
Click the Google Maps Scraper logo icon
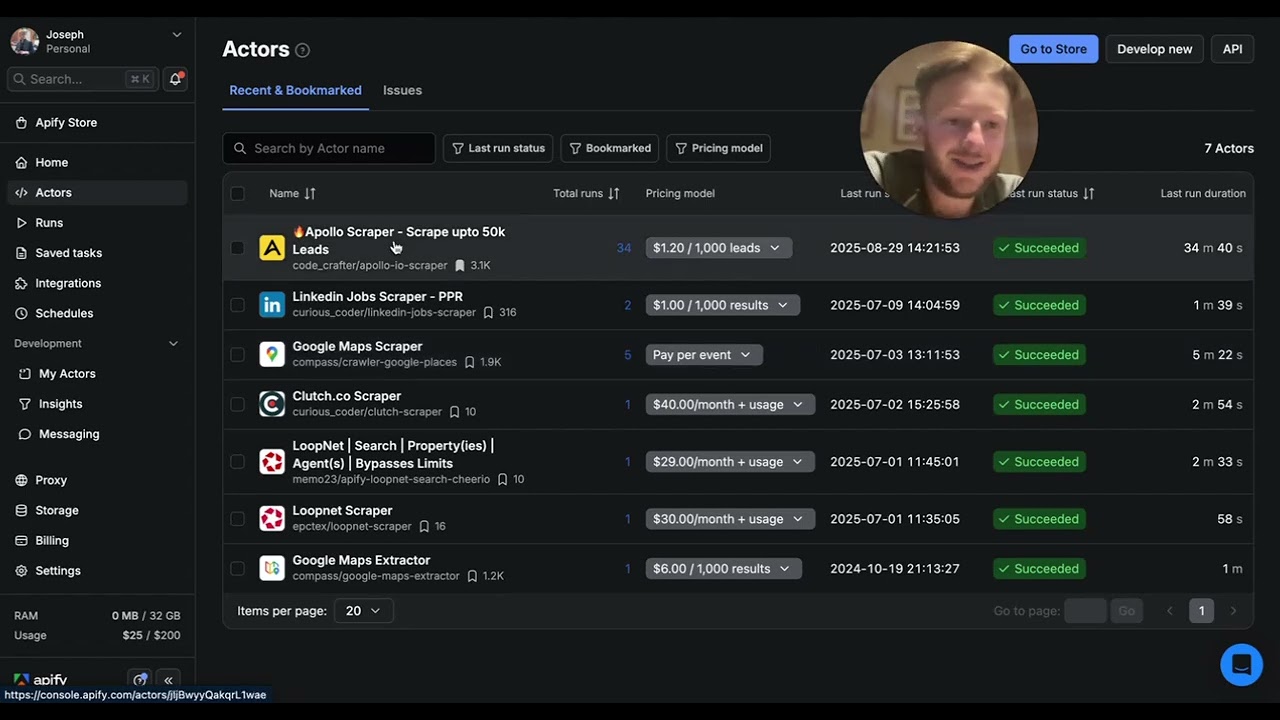click(272, 354)
